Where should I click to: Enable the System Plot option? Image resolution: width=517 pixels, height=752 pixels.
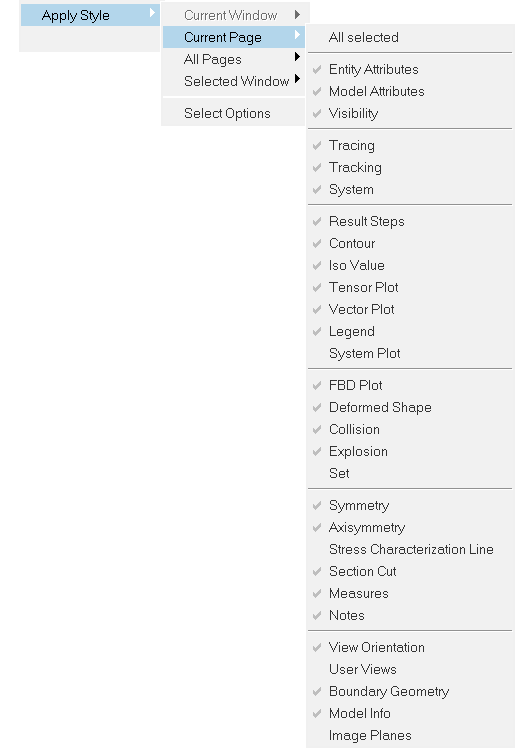(x=410, y=353)
